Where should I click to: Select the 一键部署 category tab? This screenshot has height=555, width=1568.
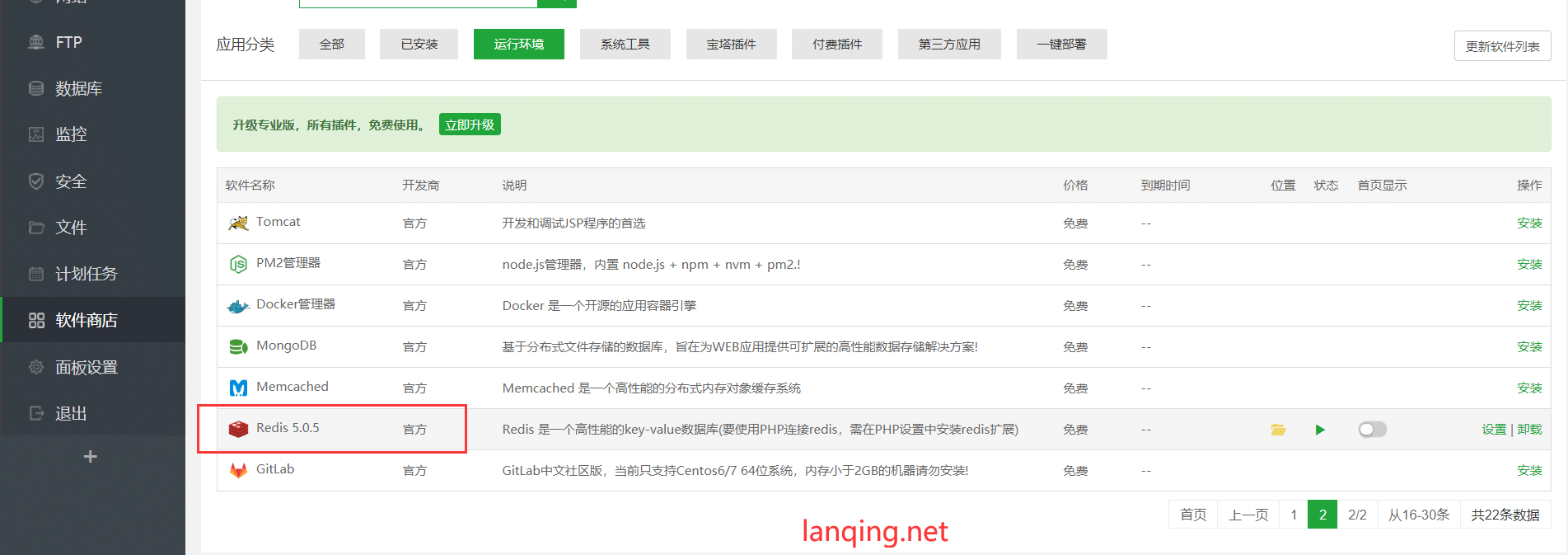tap(1062, 44)
